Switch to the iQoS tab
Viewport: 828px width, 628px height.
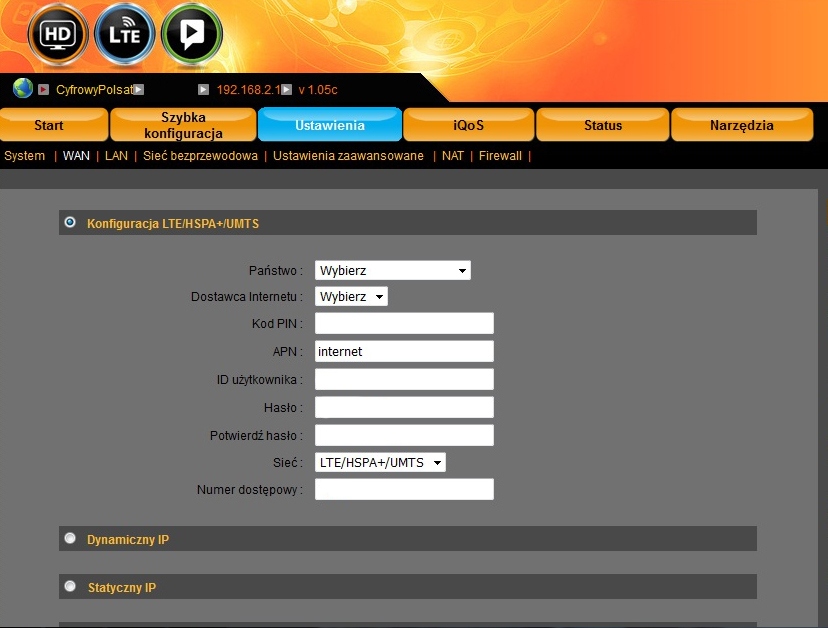(x=468, y=126)
